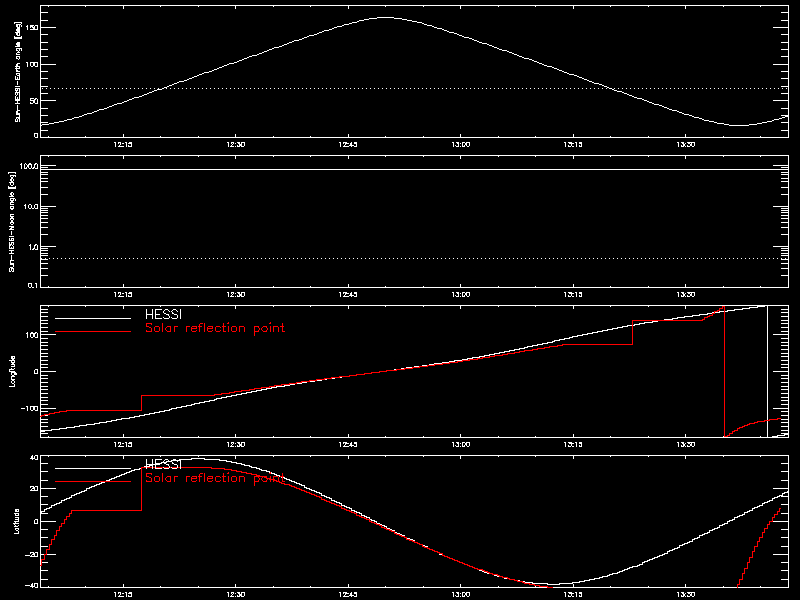Click the peak of the Earth angle curve
The width and height of the screenshot is (800, 600).
[x=385, y=18]
